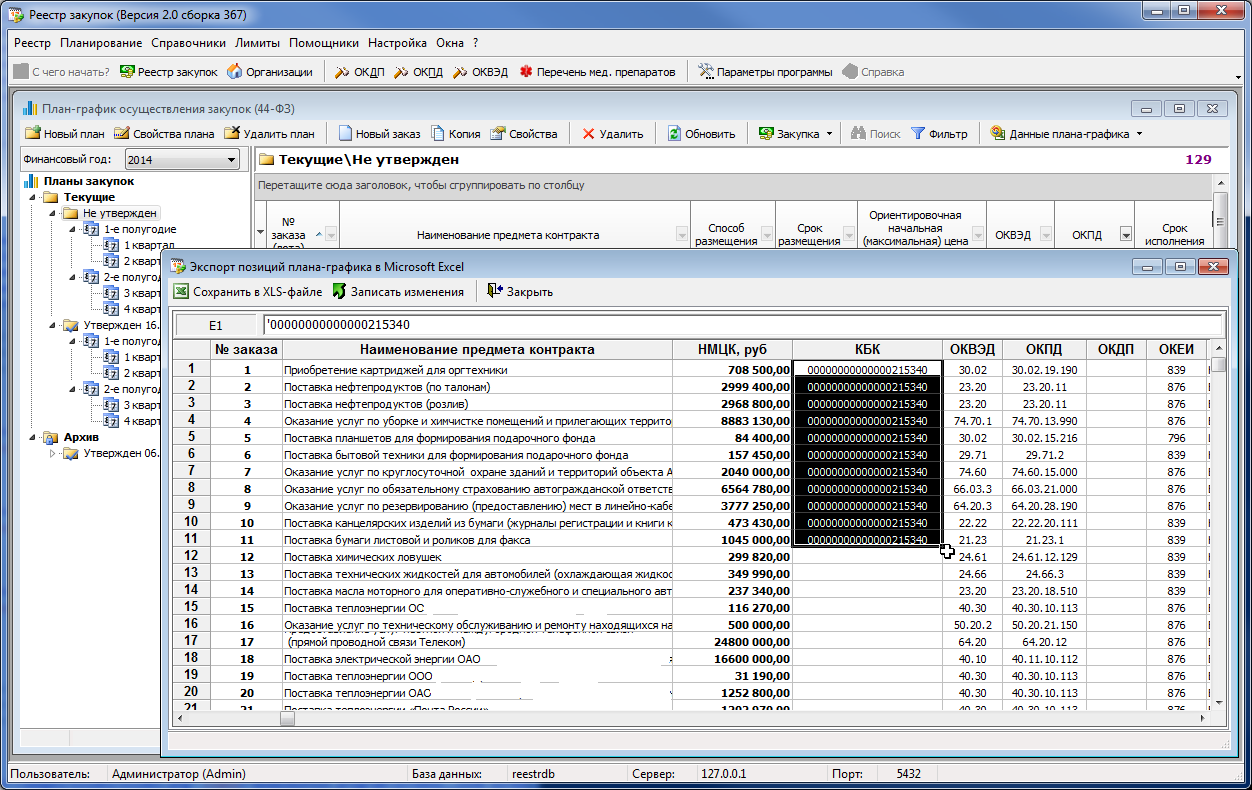Save with Сохранить в XLS-файле
The height and width of the screenshot is (790, 1252).
tap(248, 292)
